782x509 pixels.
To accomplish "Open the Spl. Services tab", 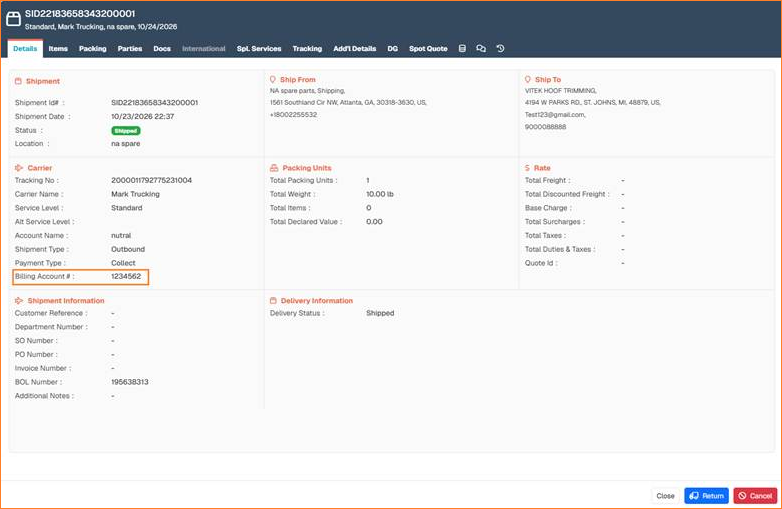I will (259, 49).
